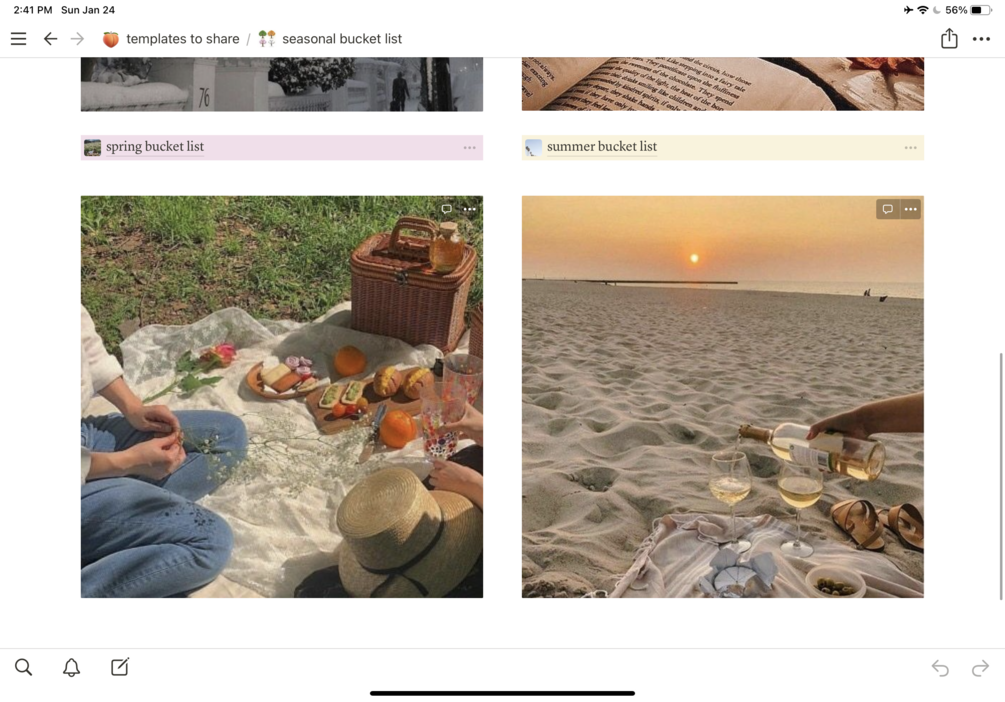Viewport: 1005px width, 702px height.
Task: Open the spring bucket list page
Action: pos(155,147)
